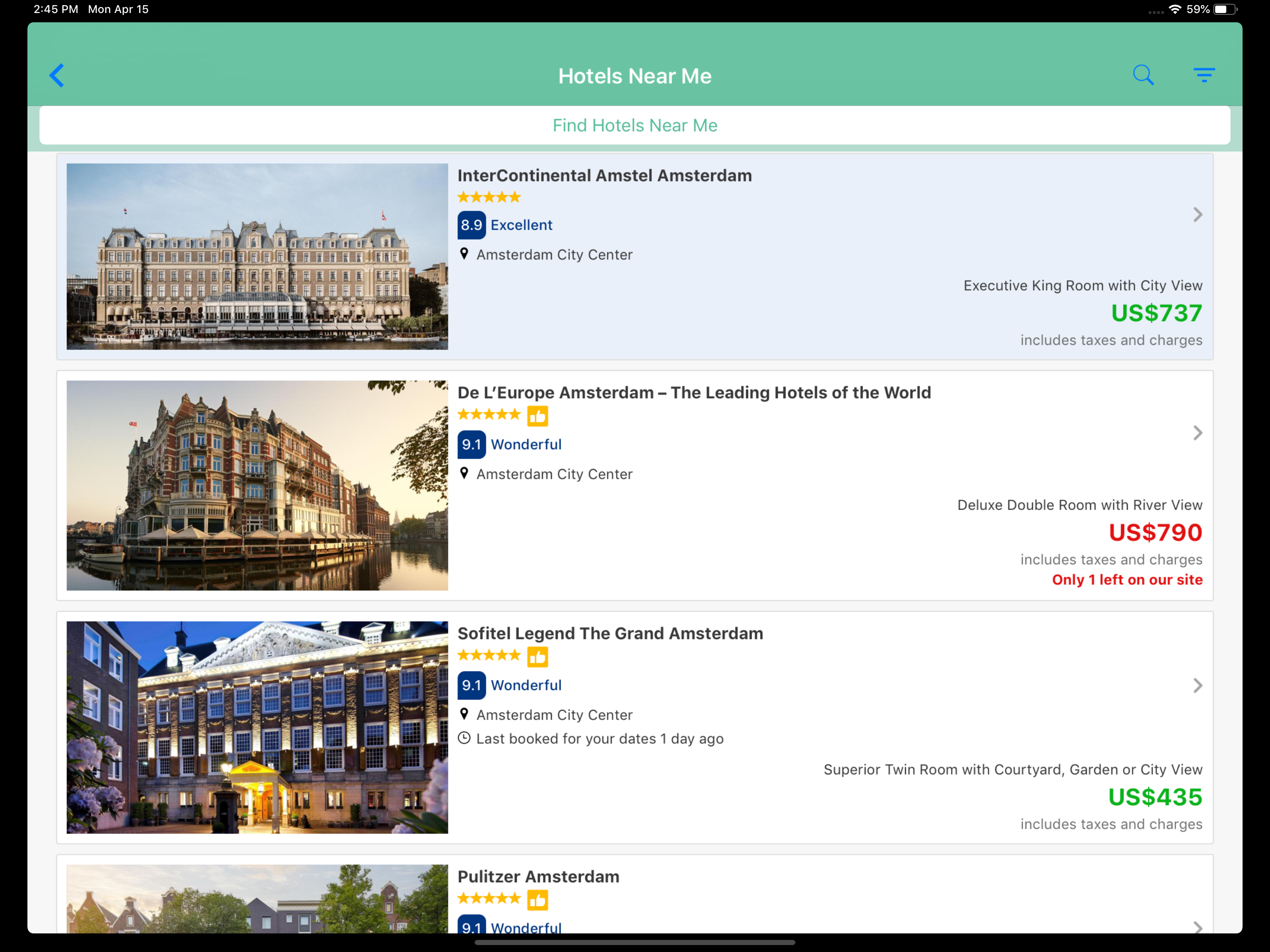
Task: Tap Deluxe Double Room with River View
Action: point(1079,505)
